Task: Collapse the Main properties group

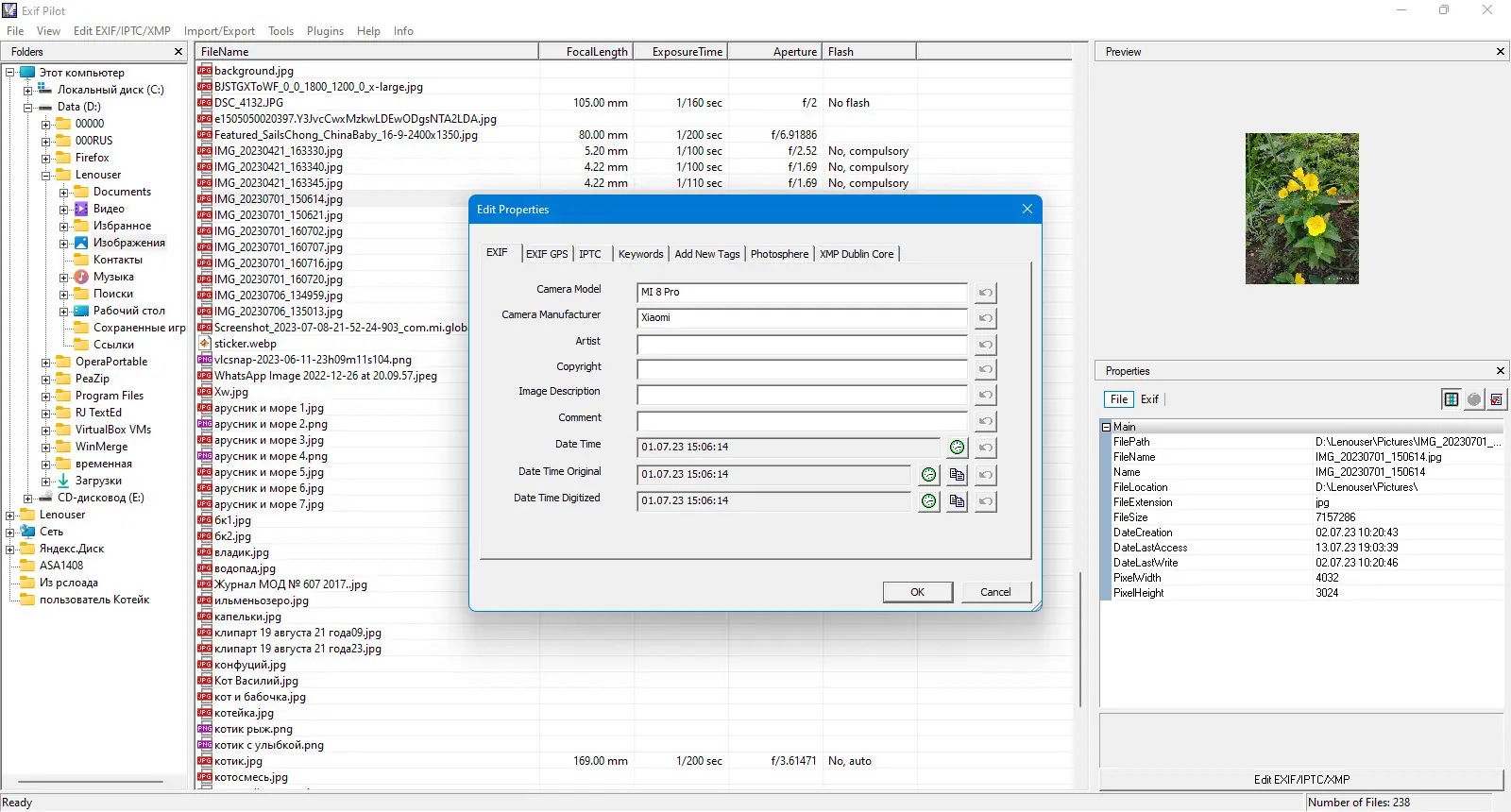Action: point(1106,427)
